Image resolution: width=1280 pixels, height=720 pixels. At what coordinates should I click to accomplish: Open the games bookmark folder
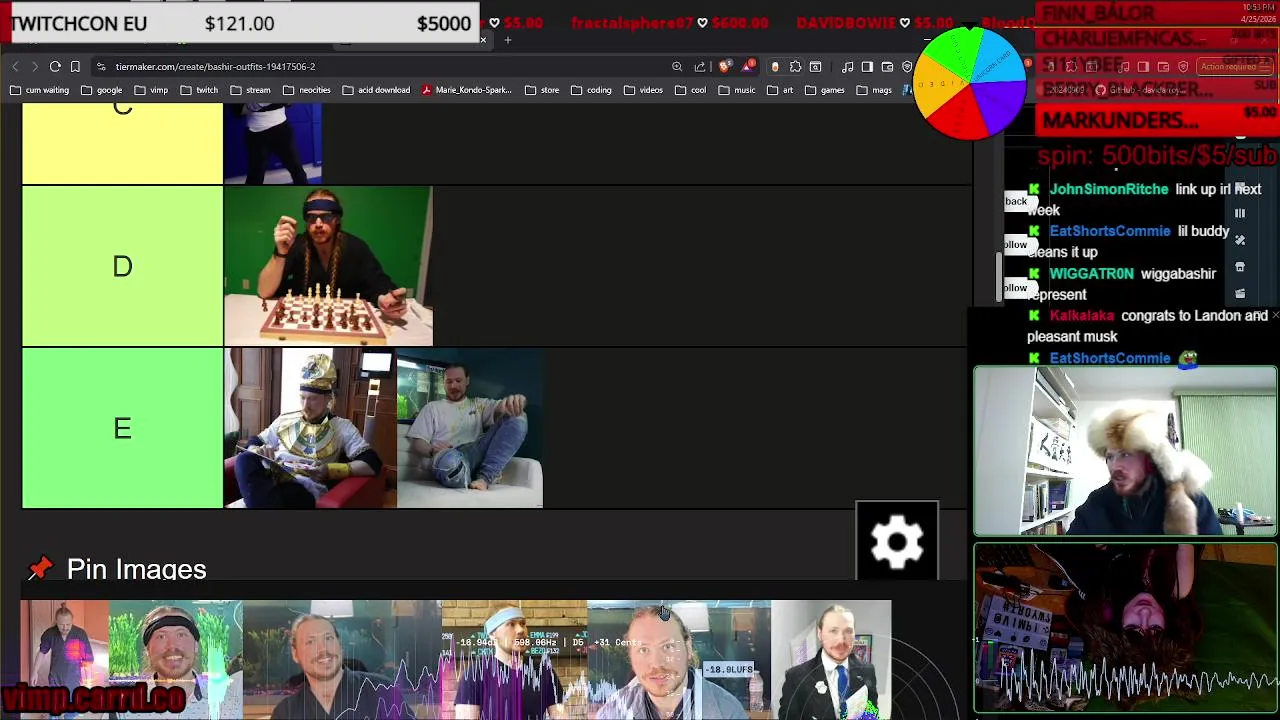pos(825,90)
